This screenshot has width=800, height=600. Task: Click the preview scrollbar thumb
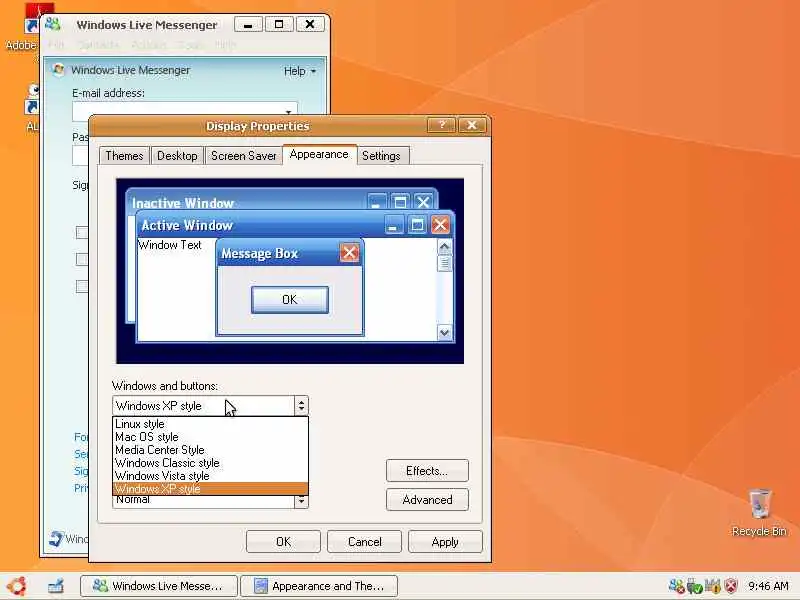tap(444, 263)
